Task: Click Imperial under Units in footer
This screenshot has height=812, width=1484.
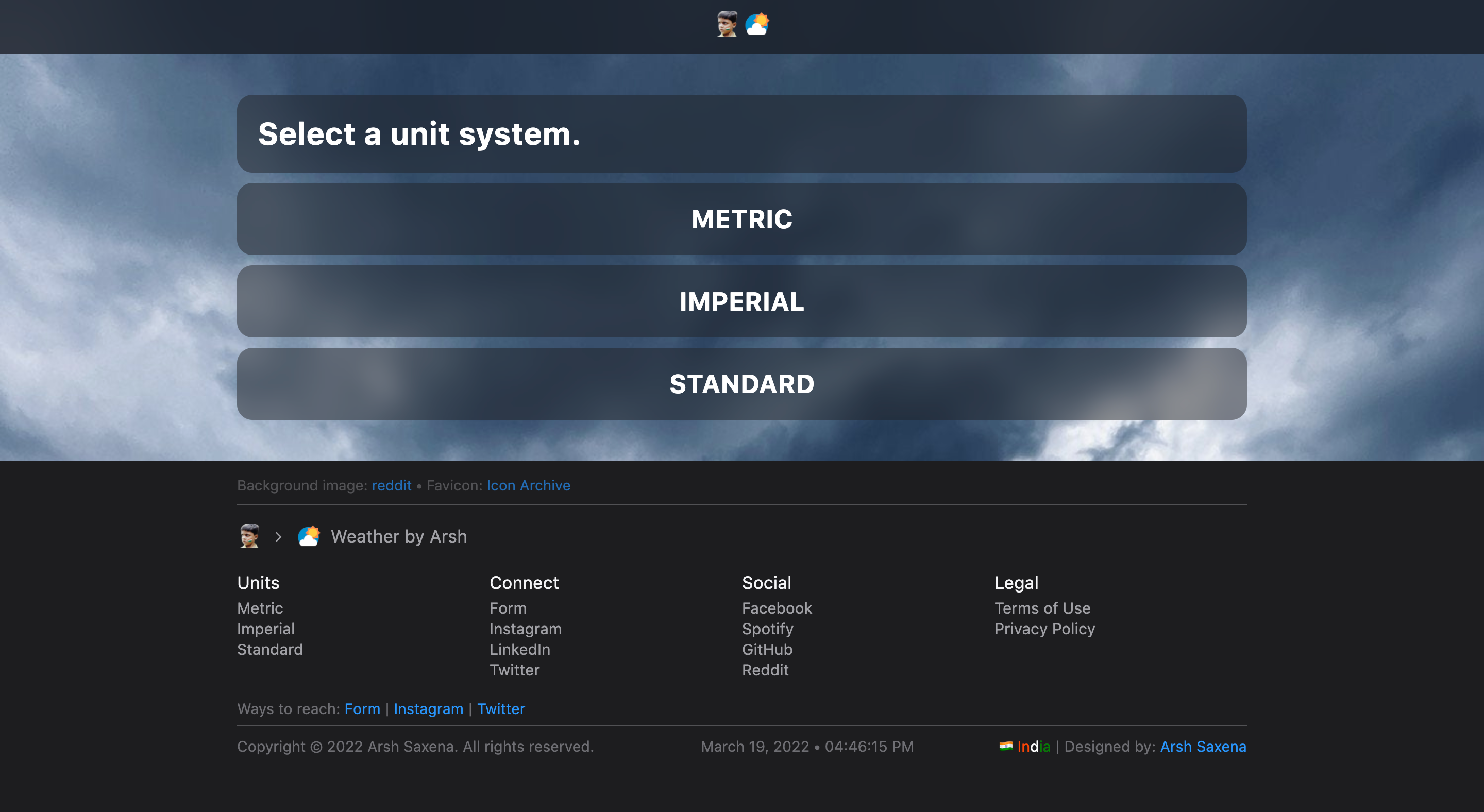Action: [x=265, y=629]
